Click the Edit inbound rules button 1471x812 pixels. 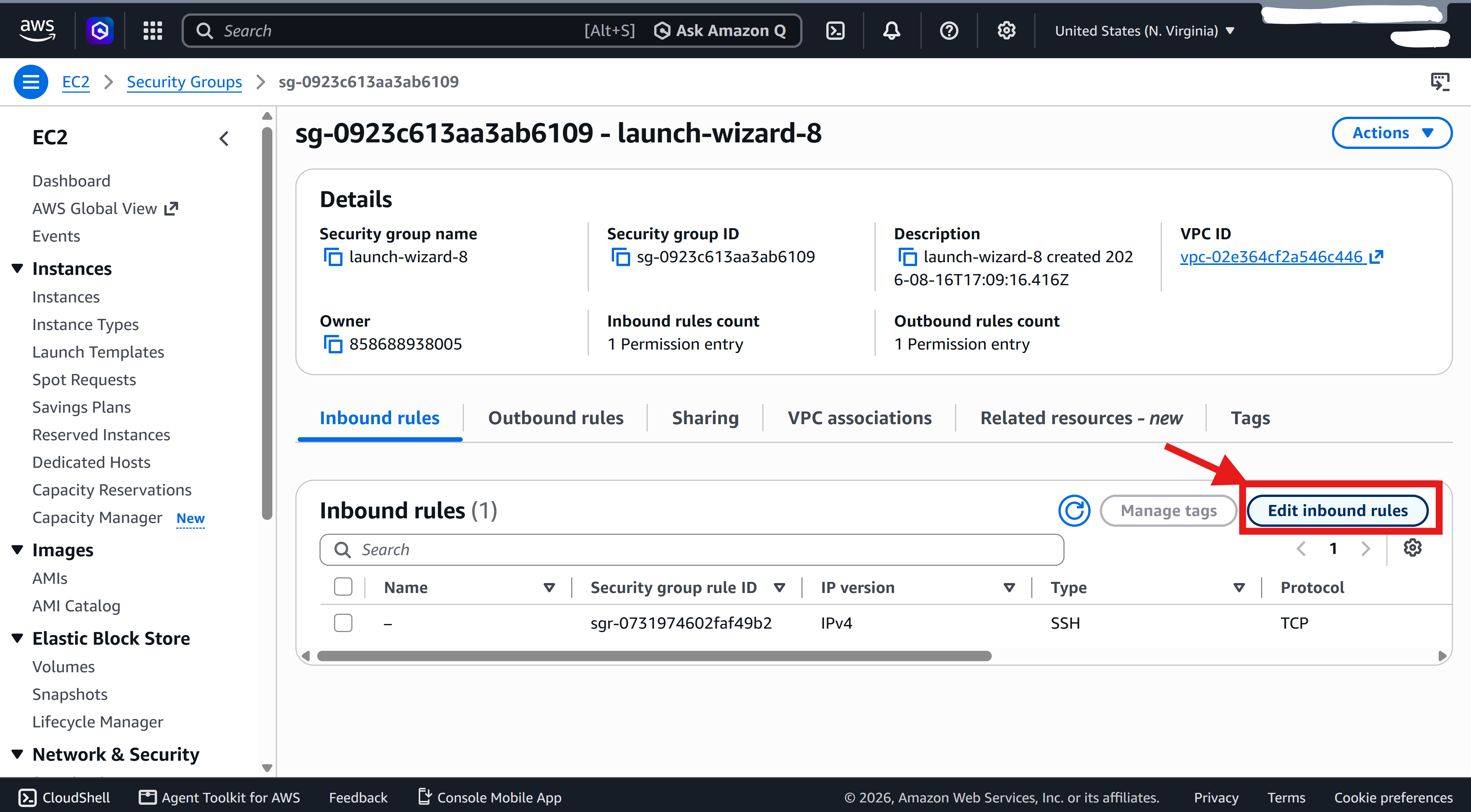click(1337, 511)
